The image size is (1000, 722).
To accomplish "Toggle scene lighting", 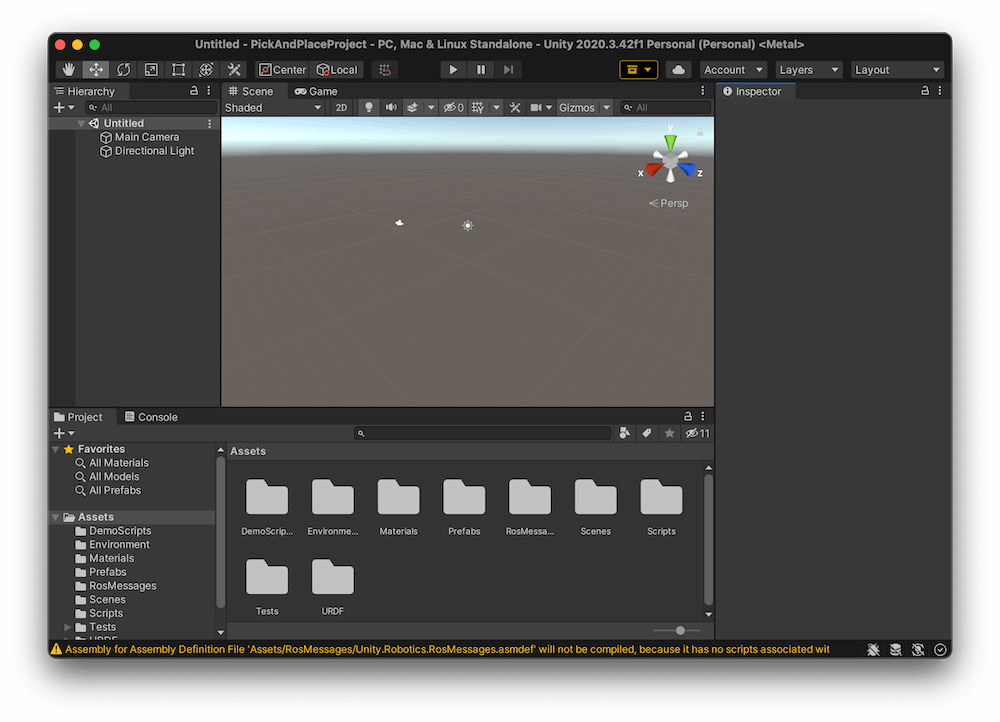I will 369,108.
